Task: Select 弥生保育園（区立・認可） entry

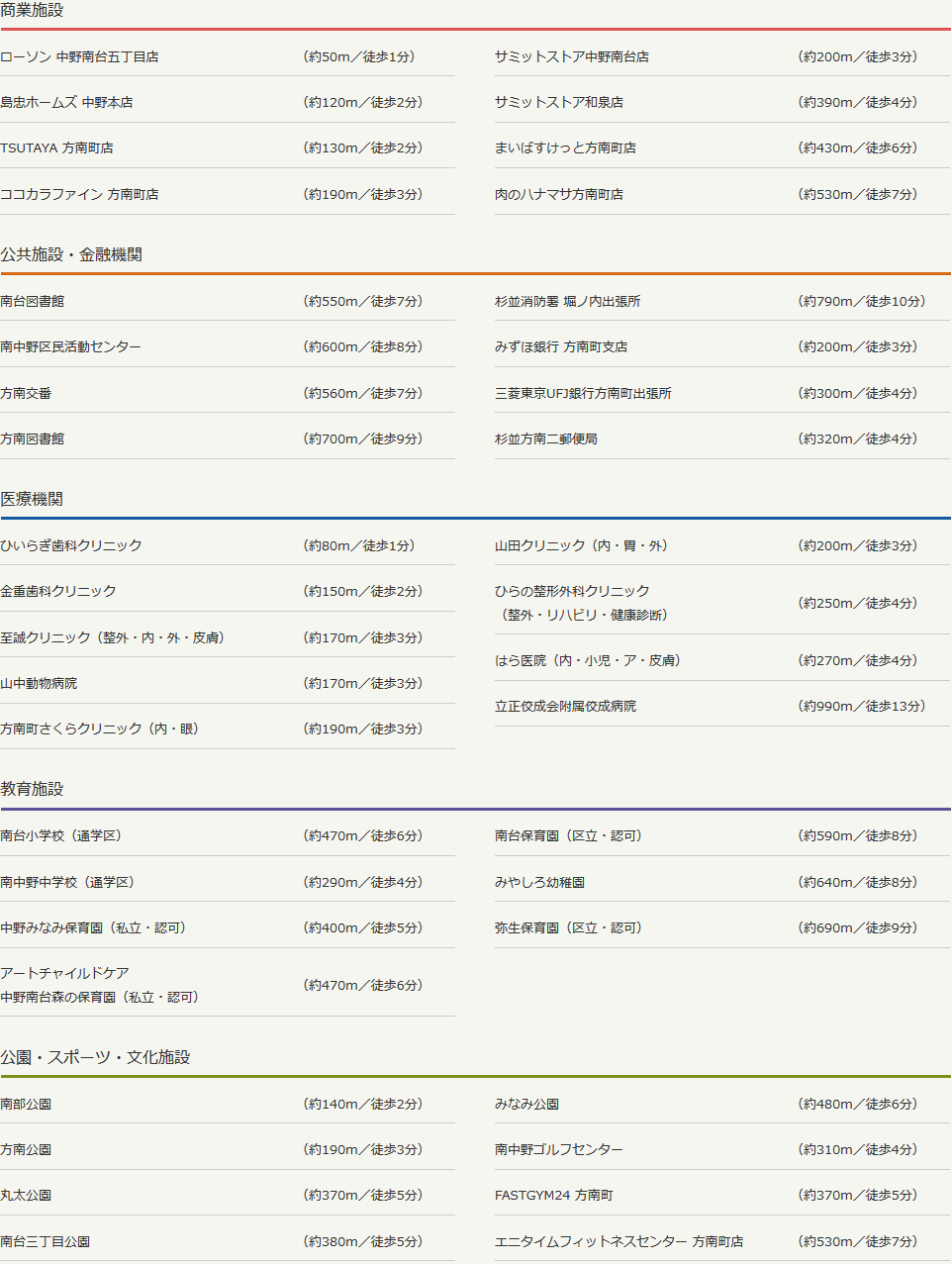Action: [568, 927]
